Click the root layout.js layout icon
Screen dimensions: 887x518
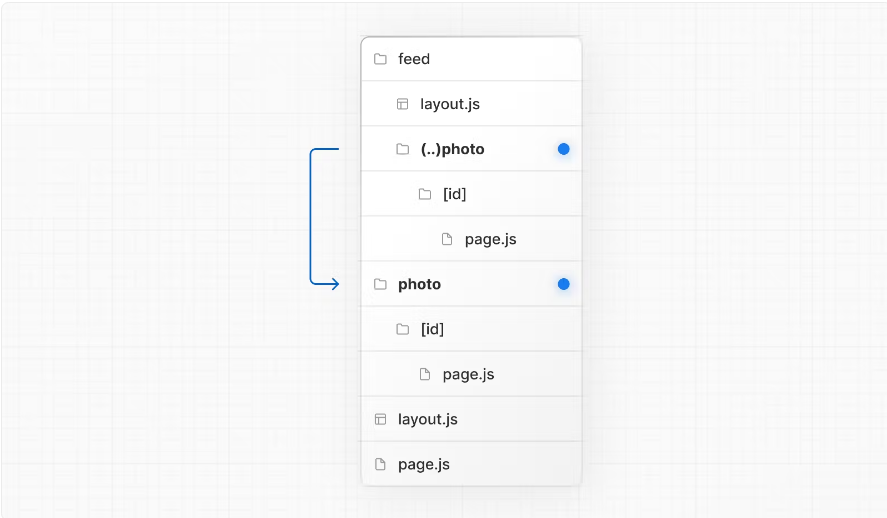[380, 419]
